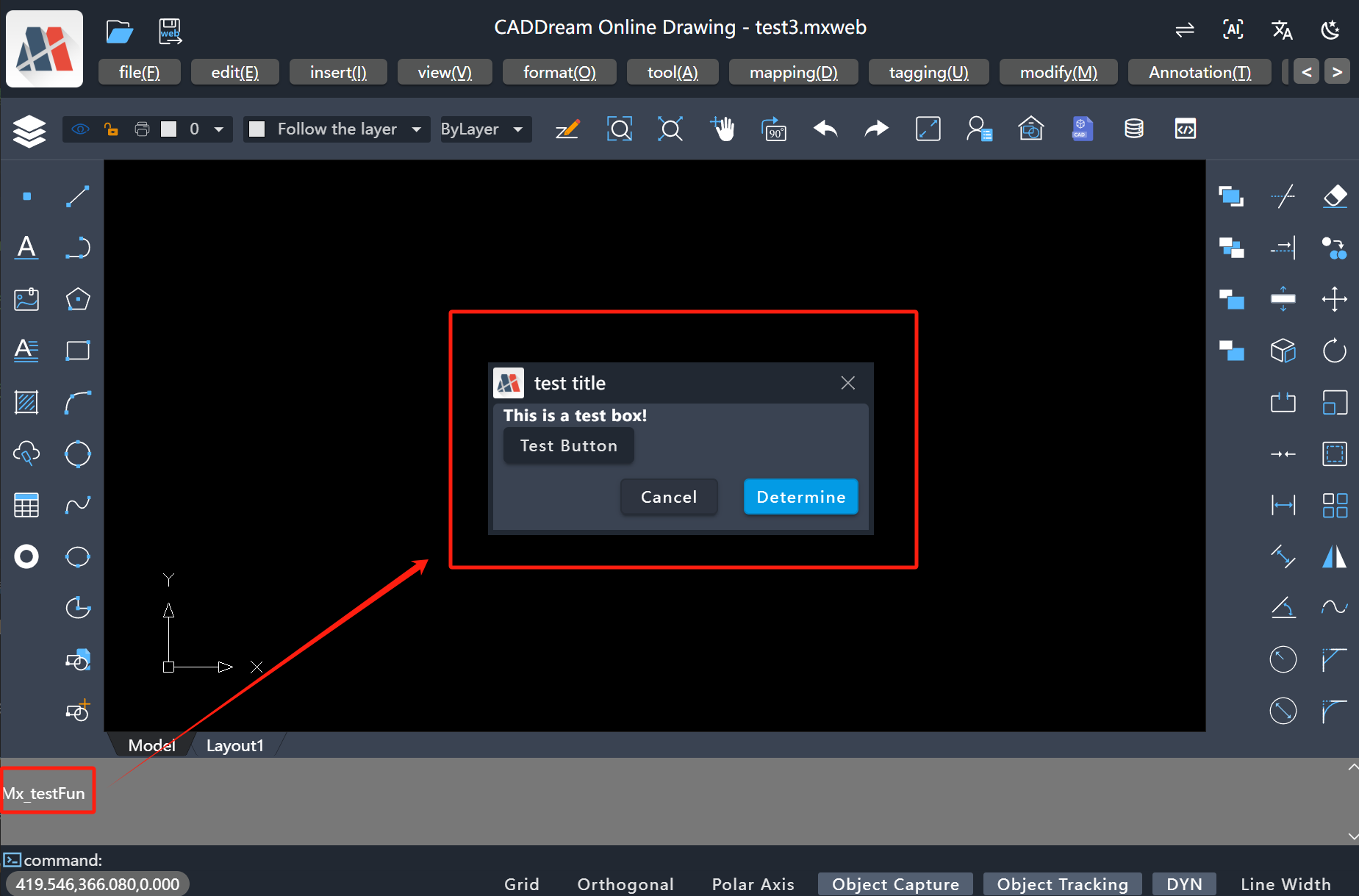Click the Determine button
1359x896 pixels.
tap(800, 497)
